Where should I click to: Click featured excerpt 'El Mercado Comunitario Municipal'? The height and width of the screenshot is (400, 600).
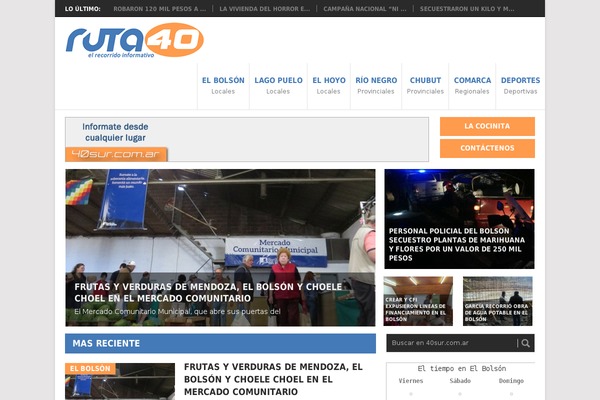177,312
